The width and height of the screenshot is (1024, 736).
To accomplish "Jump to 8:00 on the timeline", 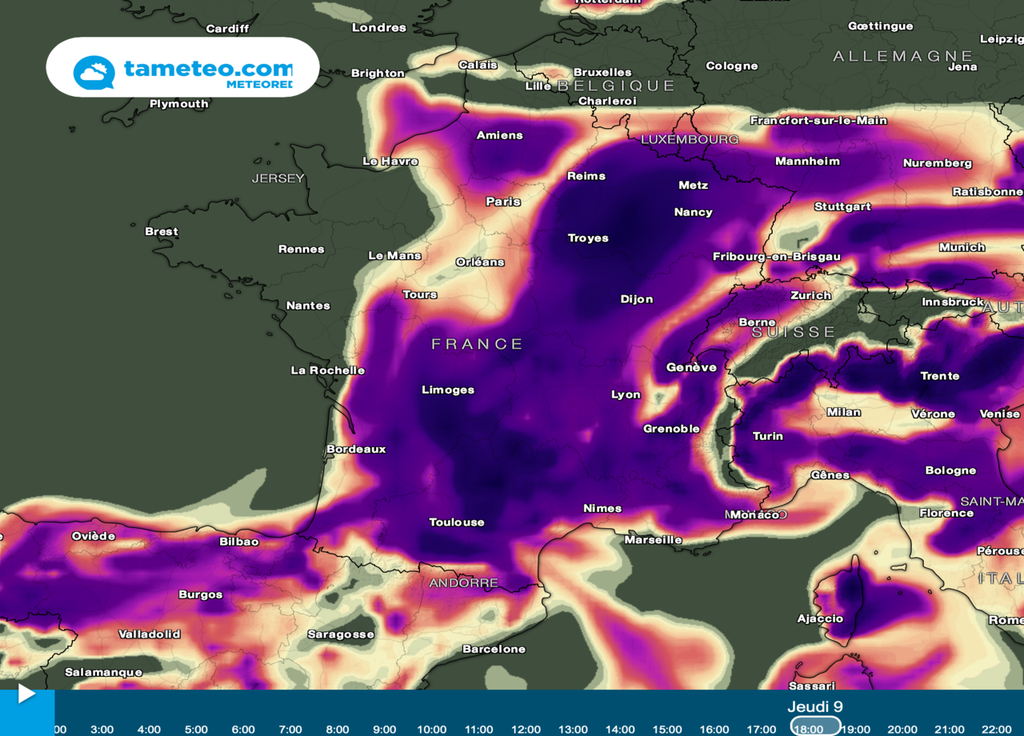I will 337,729.
